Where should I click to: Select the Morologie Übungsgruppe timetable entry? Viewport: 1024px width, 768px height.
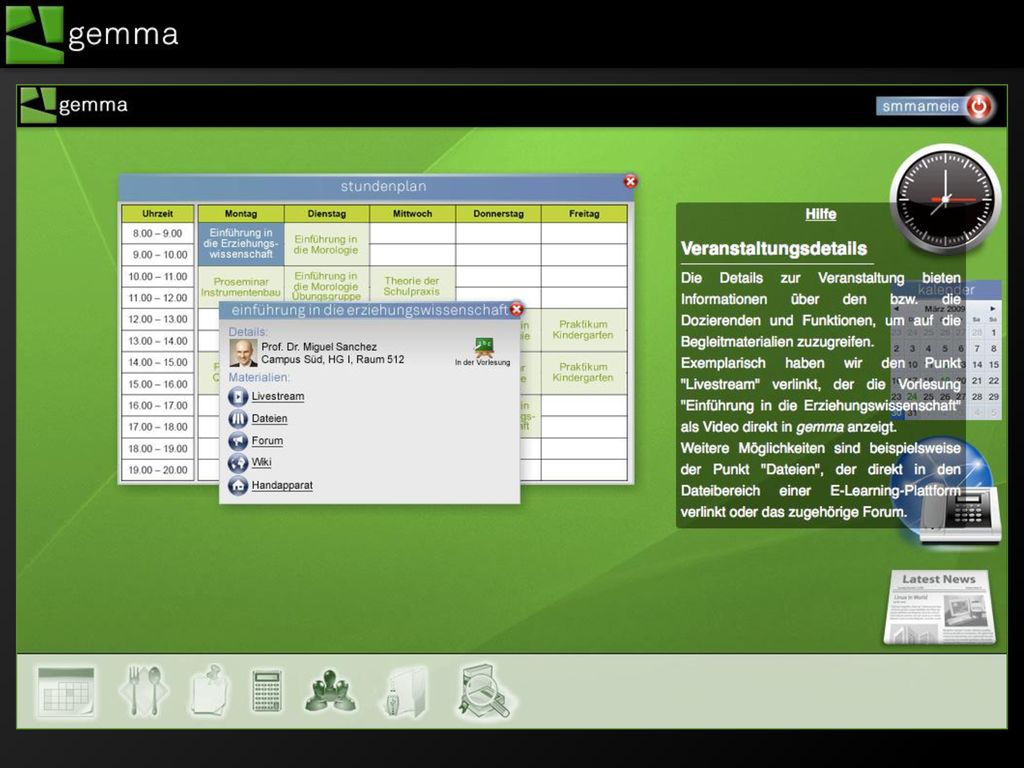point(326,286)
